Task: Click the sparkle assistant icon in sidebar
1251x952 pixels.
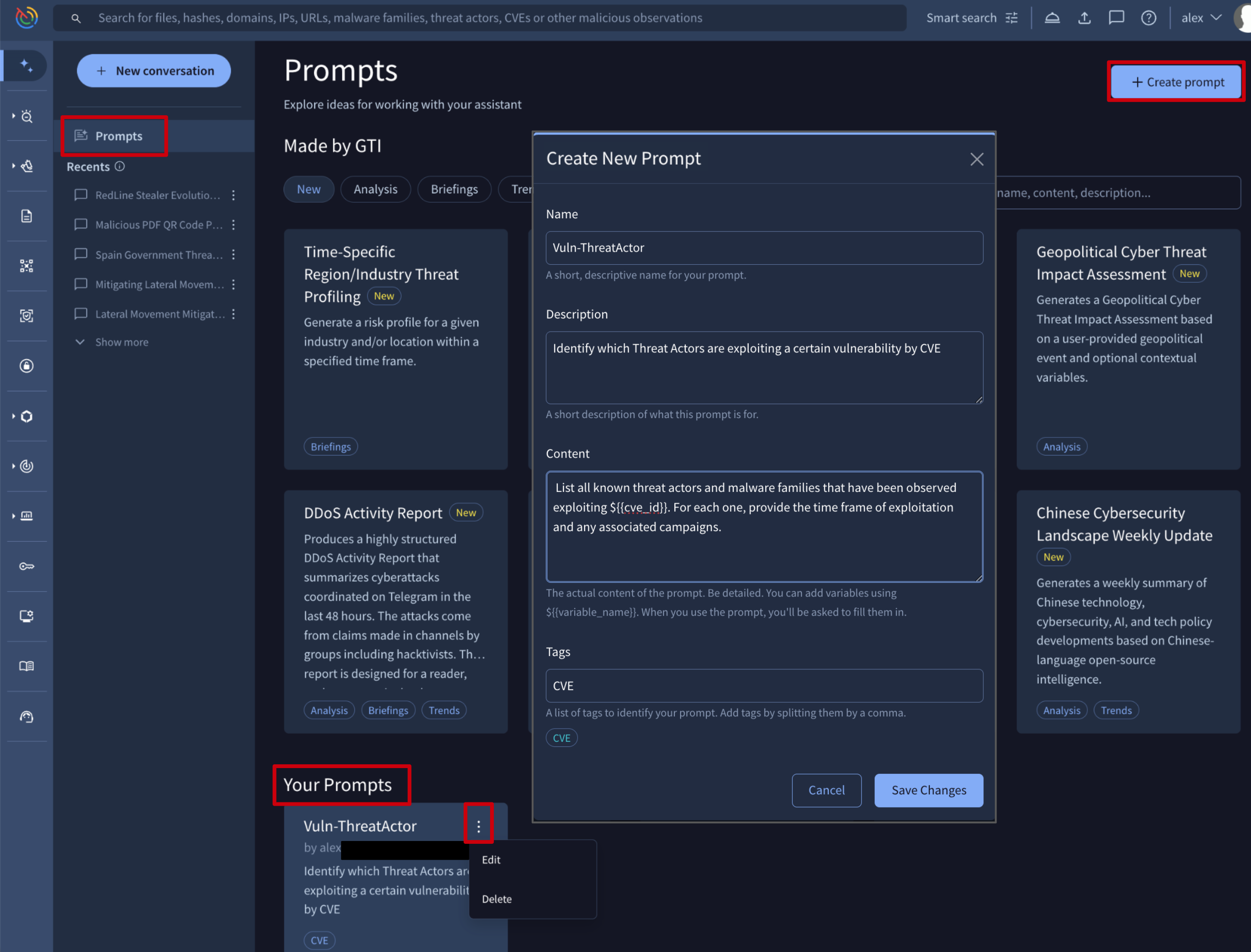Action: click(x=26, y=66)
